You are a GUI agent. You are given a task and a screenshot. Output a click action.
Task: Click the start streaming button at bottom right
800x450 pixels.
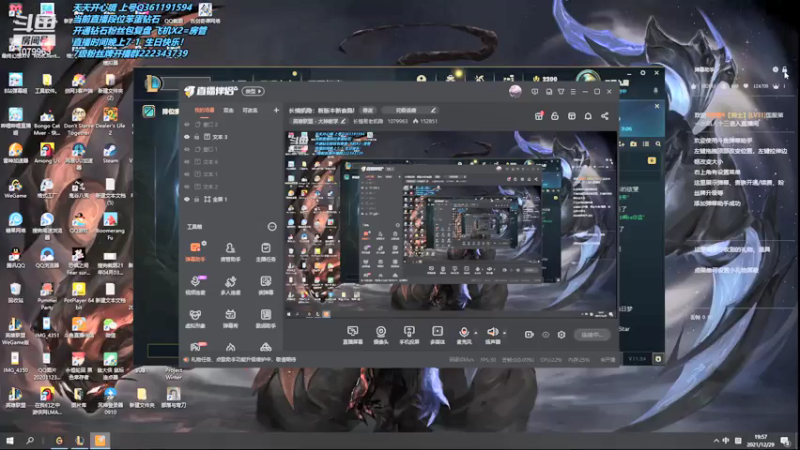pyautogui.click(x=591, y=335)
